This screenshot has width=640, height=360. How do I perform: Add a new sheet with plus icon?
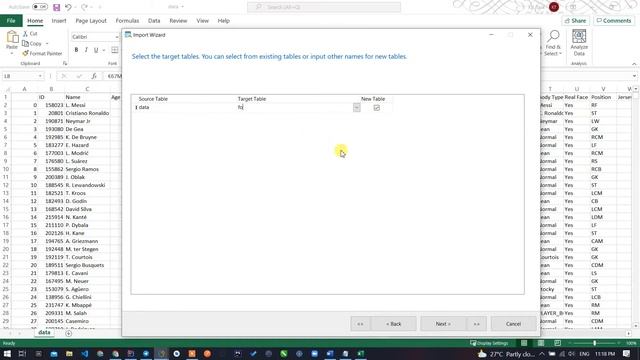pyautogui.click(x=69, y=333)
